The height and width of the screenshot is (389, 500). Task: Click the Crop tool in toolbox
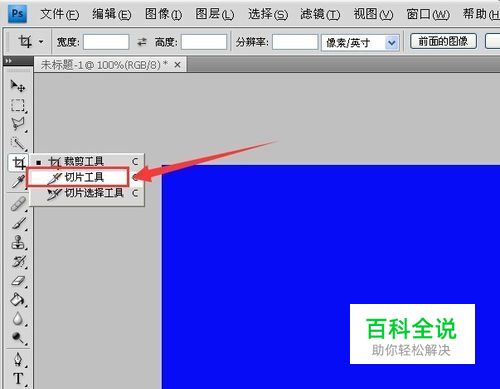click(18, 163)
